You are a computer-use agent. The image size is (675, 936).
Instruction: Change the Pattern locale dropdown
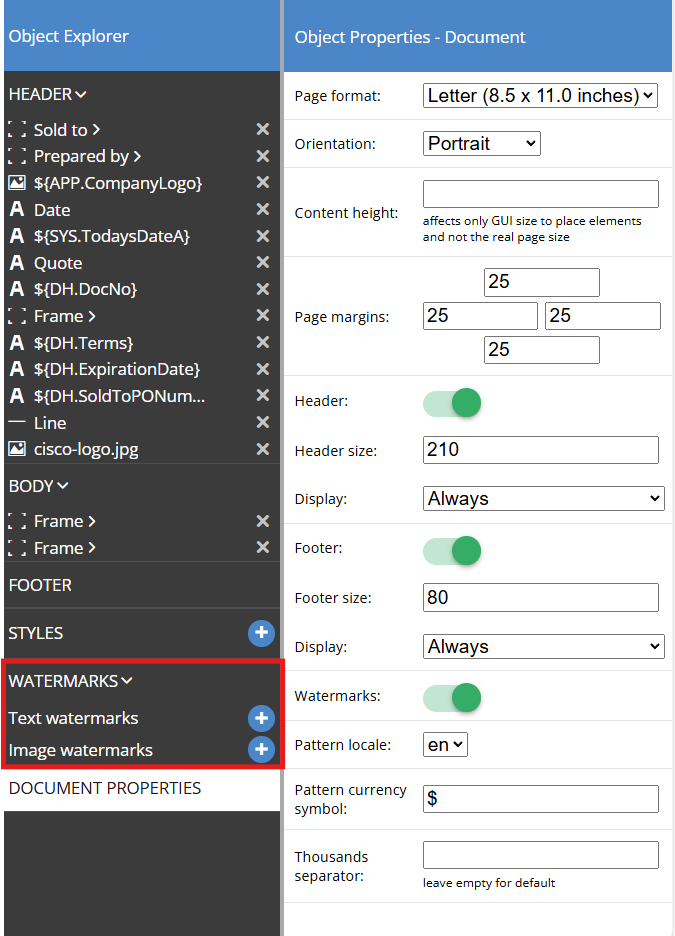(445, 745)
